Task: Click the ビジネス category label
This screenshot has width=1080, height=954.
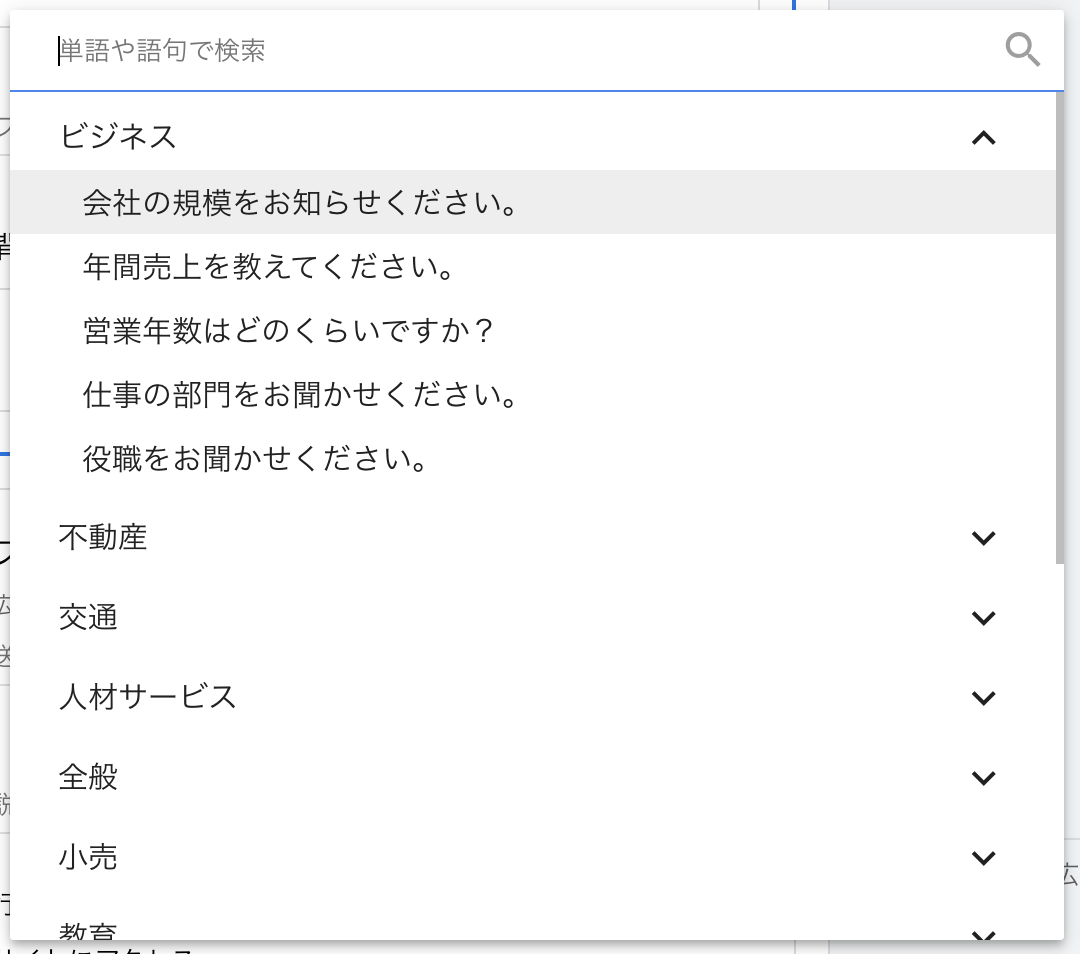Action: tap(118, 136)
